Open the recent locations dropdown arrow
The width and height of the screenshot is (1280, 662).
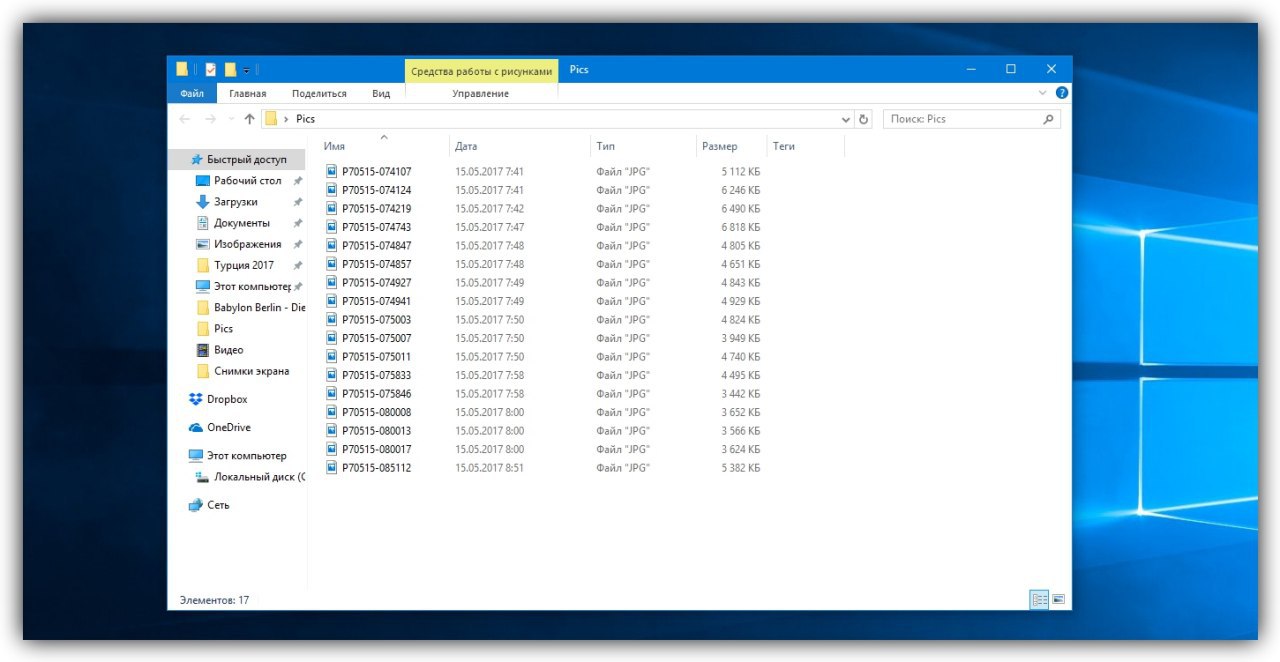[x=231, y=119]
